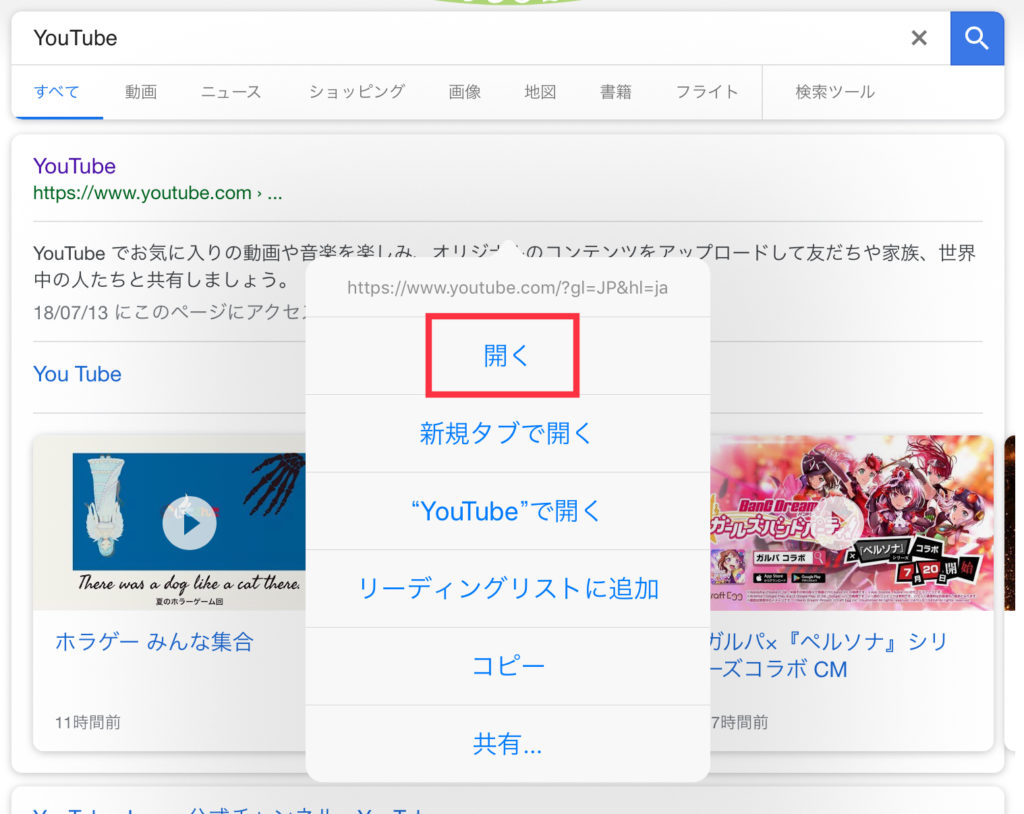Click the popup's youtube.com/?gl=JP&hl=ja URL text

pyautogui.click(x=507, y=287)
